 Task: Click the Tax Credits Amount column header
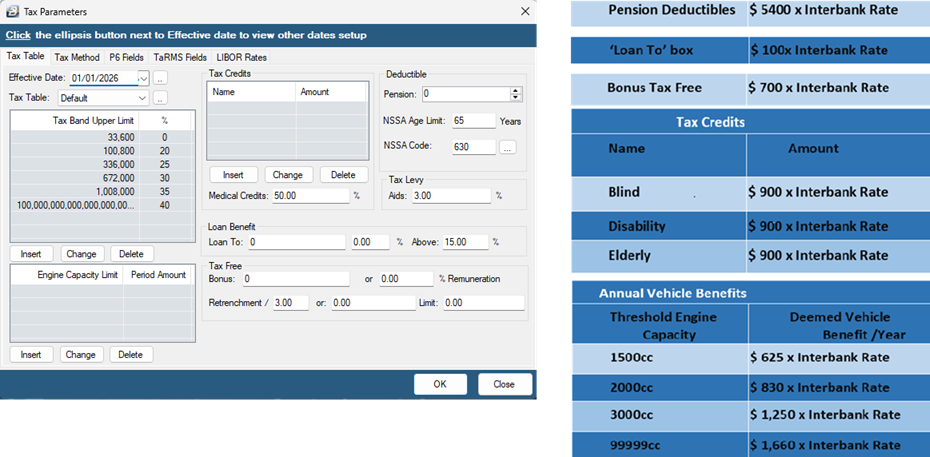pyautogui.click(x=331, y=92)
